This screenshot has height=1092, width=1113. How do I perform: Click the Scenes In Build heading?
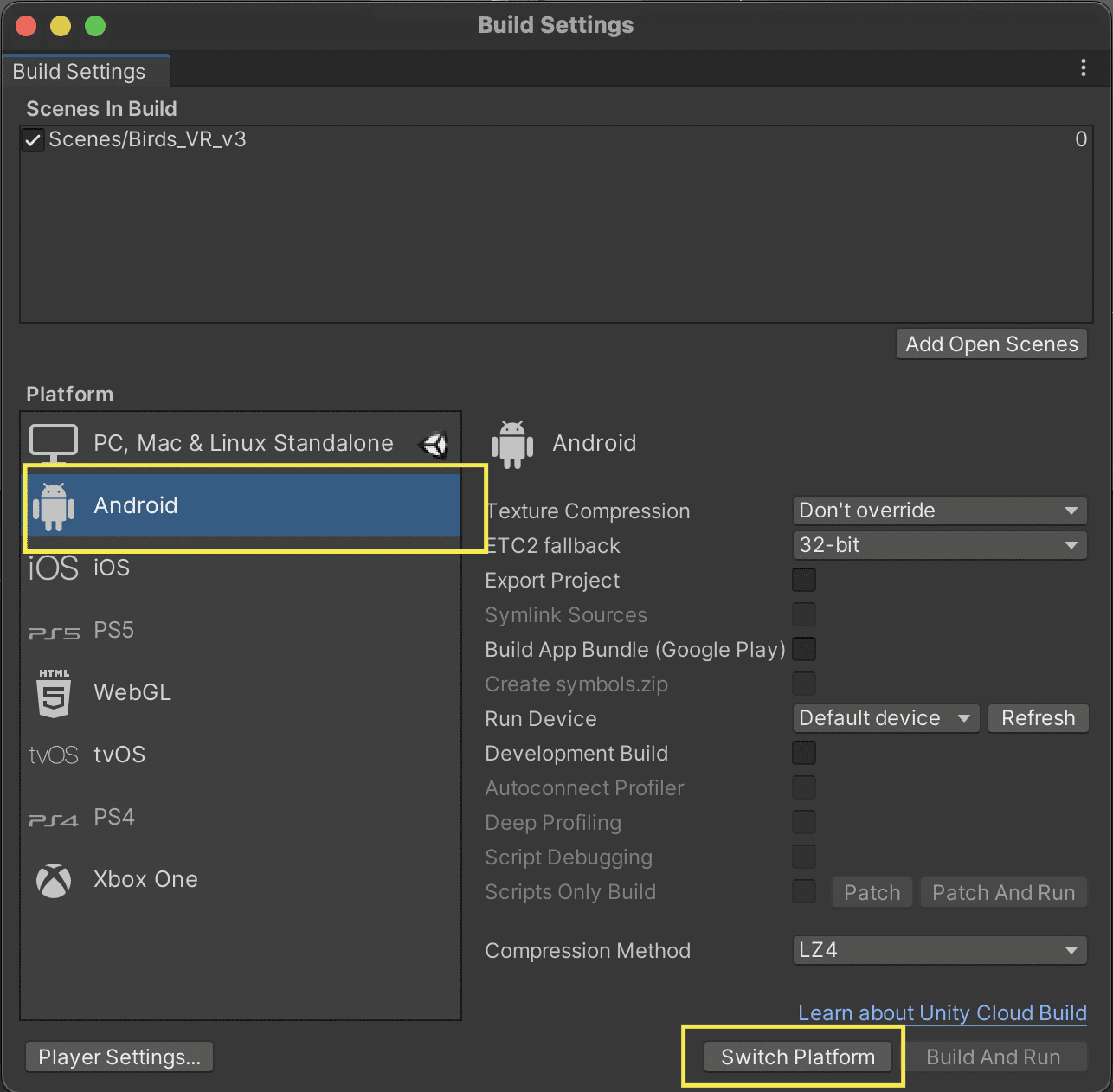pyautogui.click(x=101, y=109)
